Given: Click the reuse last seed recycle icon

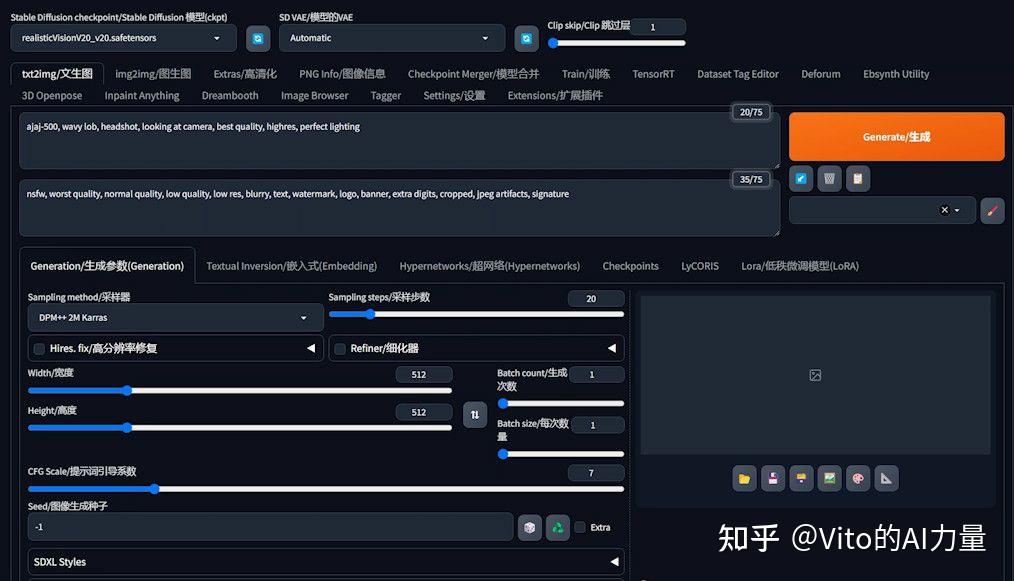Looking at the screenshot, I should point(557,527).
